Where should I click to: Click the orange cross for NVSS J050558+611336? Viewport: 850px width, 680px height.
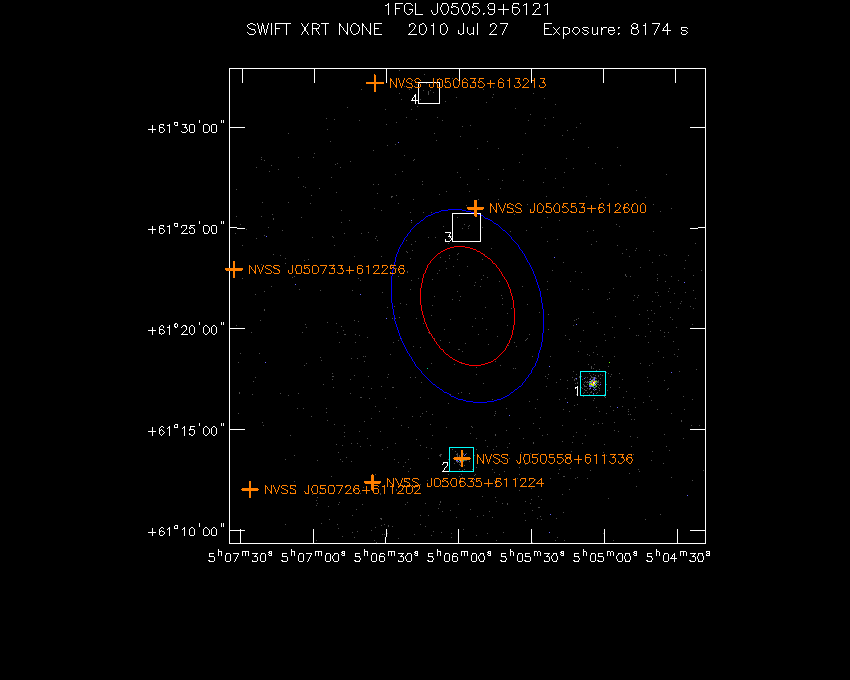(461, 459)
